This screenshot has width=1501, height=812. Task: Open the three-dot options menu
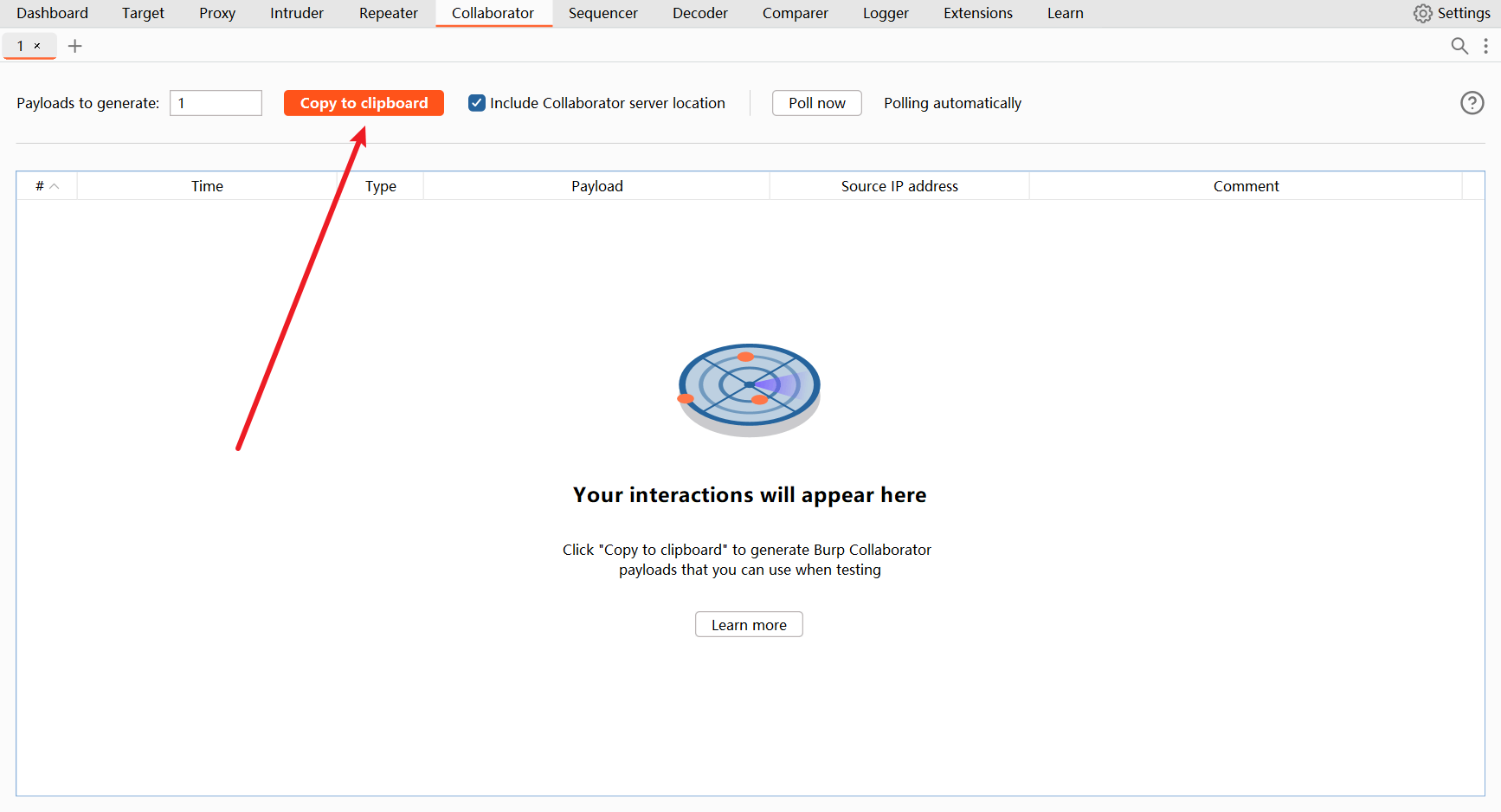tap(1485, 46)
